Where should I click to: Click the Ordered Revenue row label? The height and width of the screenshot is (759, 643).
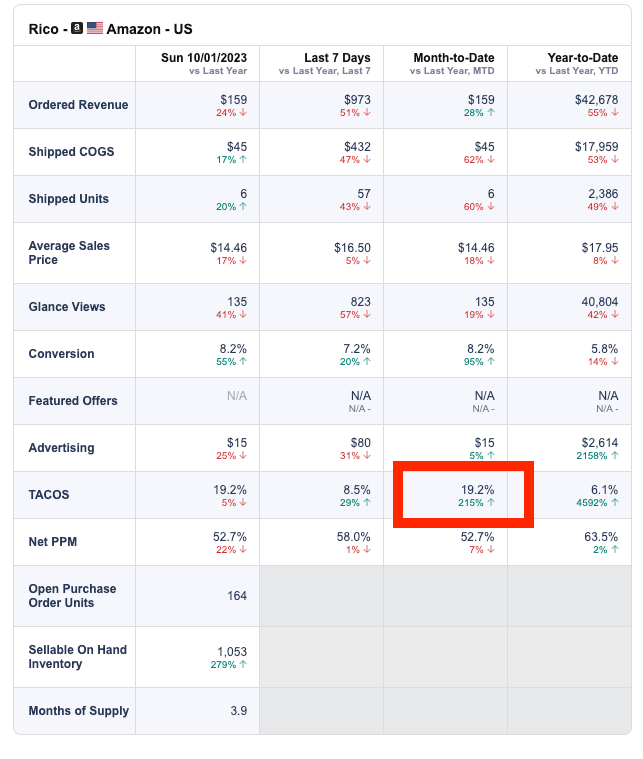pos(72,105)
